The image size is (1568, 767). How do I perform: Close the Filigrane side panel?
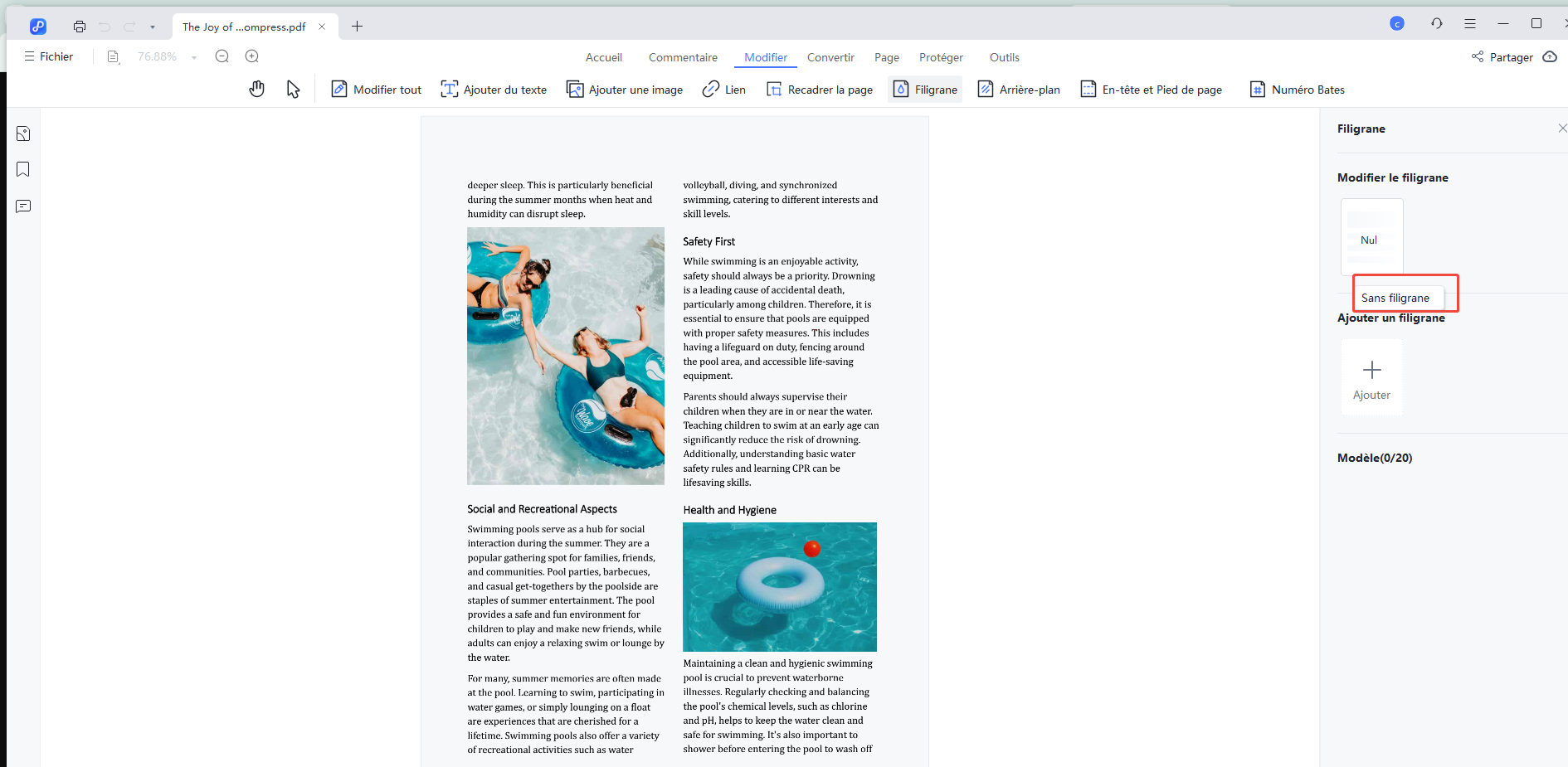click(x=1562, y=129)
